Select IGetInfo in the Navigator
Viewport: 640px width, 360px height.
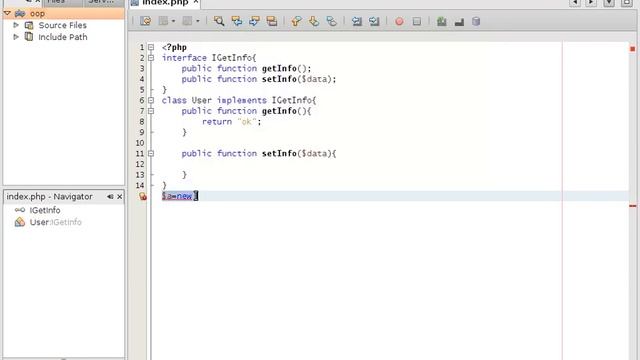pos(45,210)
